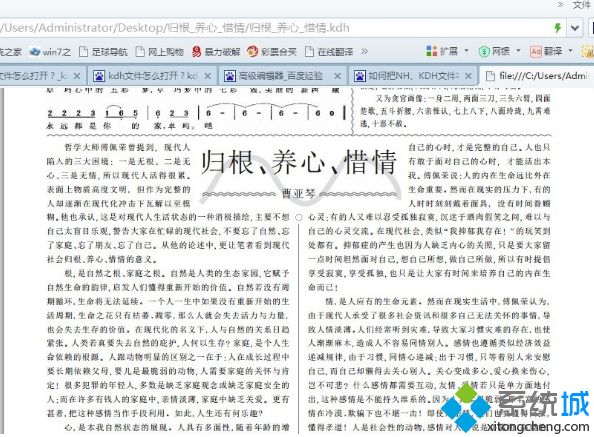Close the 如何把NH、KDH文件 tab
Screen dimensions: 594x437
(468, 76)
